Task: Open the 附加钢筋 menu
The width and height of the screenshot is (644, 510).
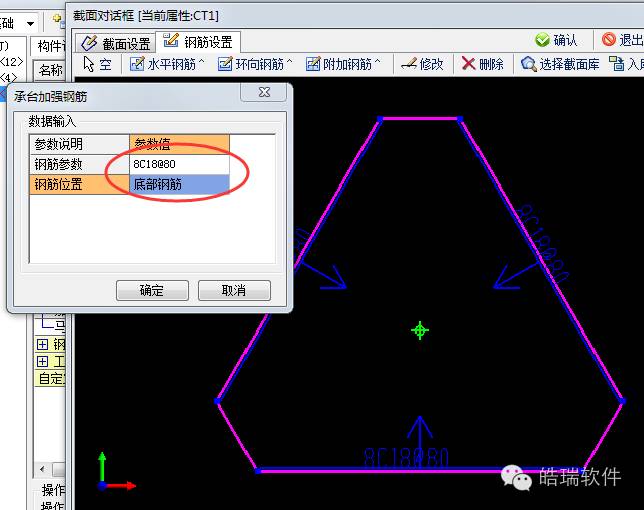Action: [x=343, y=64]
